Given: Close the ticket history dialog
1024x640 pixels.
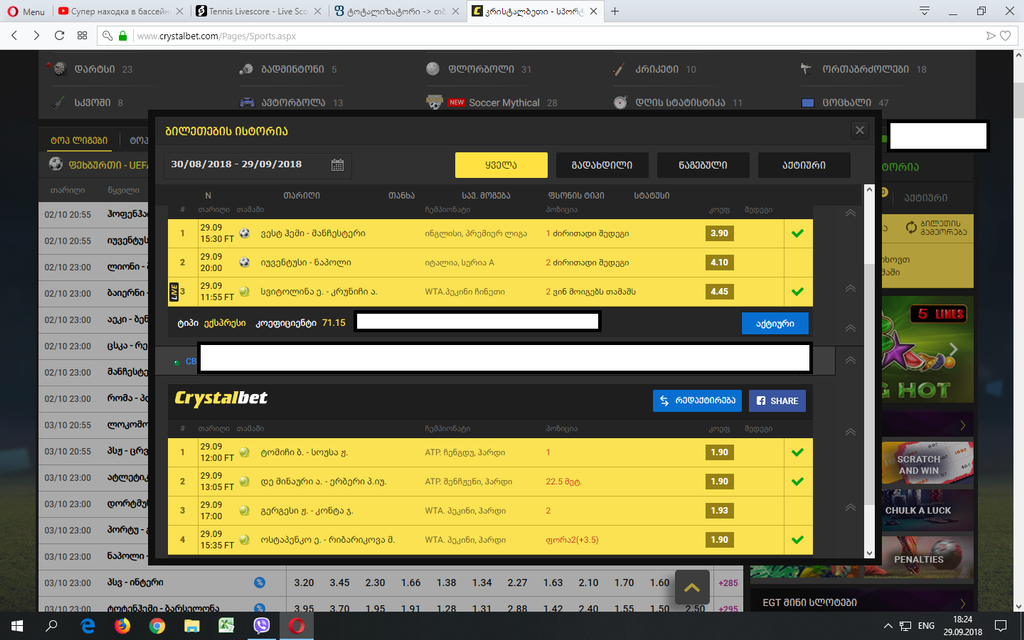Looking at the screenshot, I should [859, 131].
